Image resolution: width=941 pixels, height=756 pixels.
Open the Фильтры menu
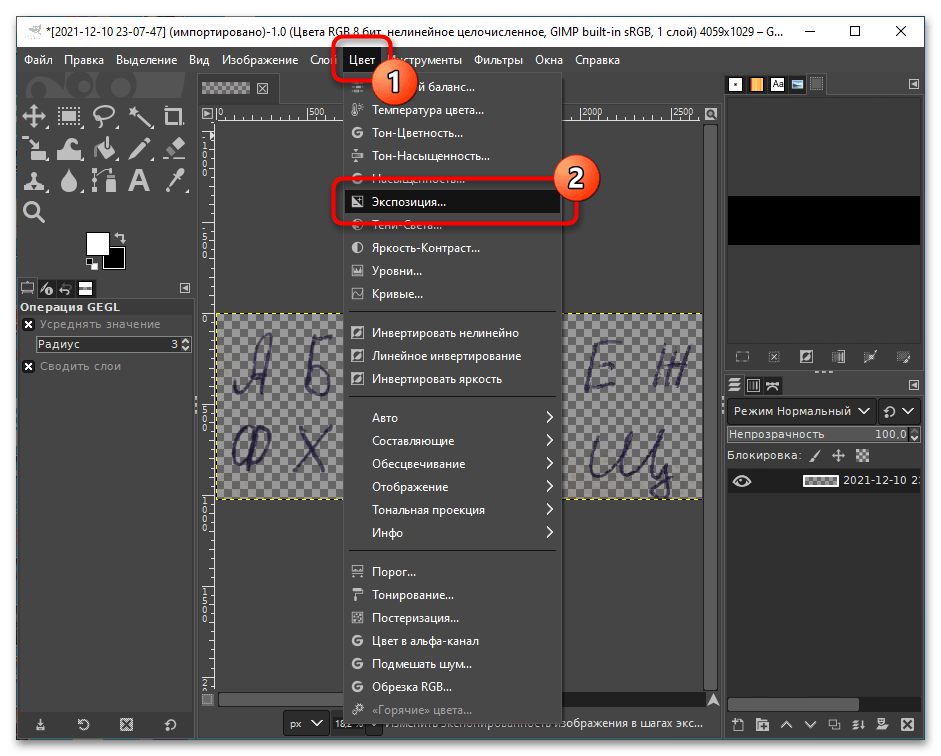498,60
